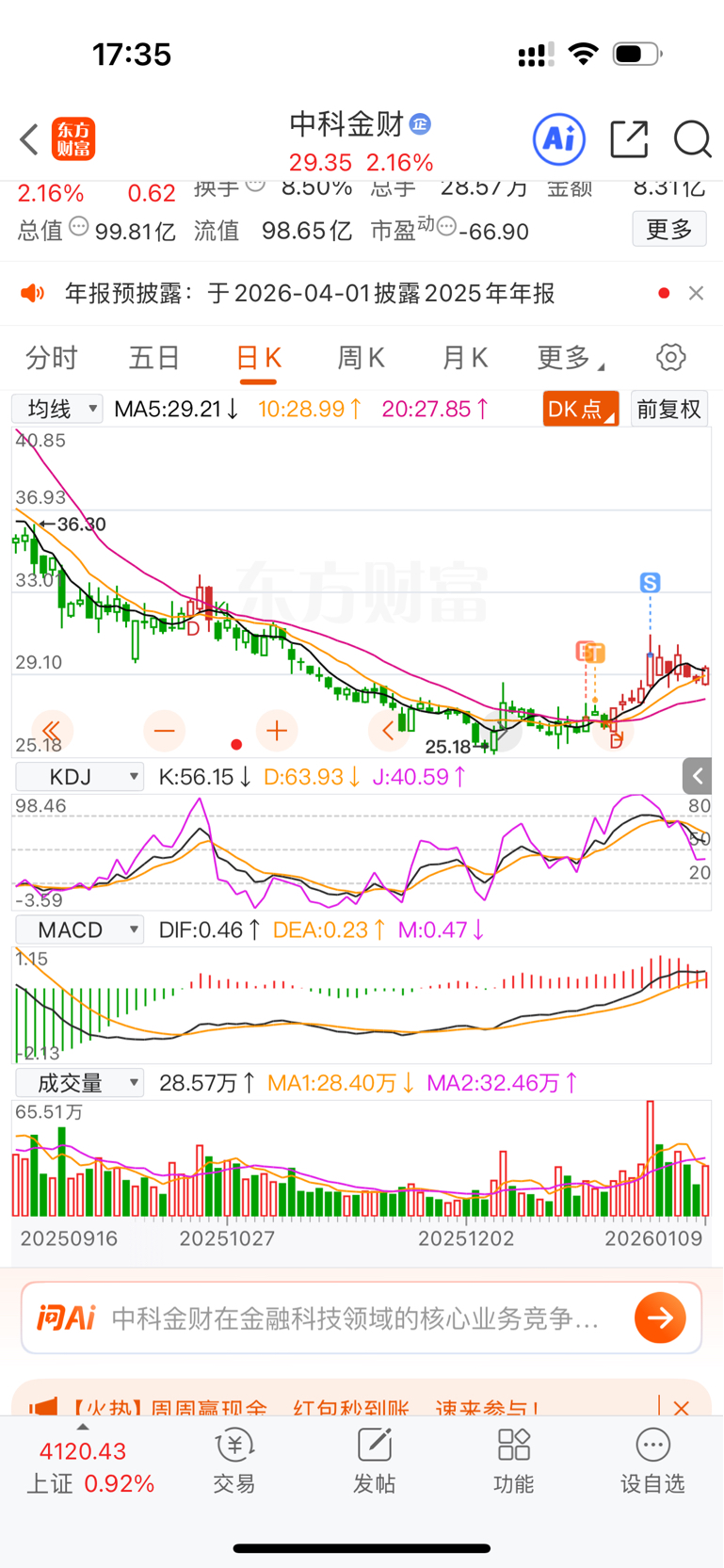Collapse side panel arrow by KDJ
The height and width of the screenshot is (1568, 724).
697,776
